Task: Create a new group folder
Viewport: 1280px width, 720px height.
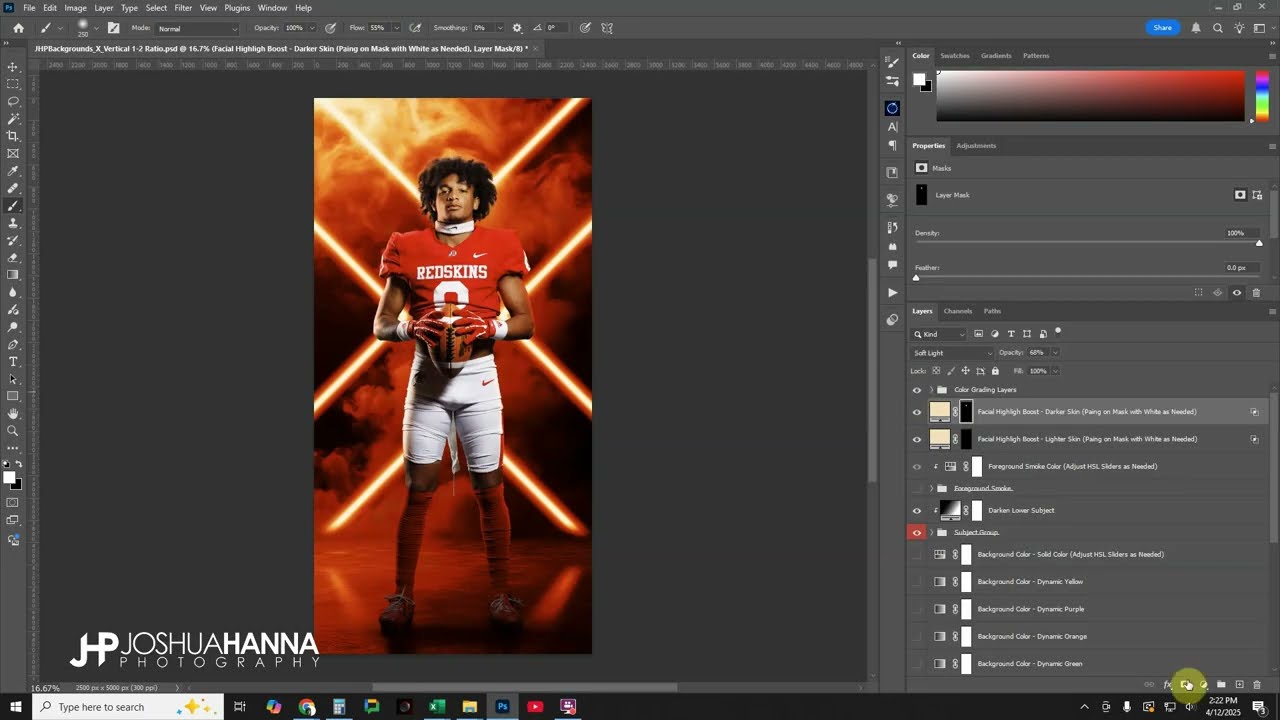Action: (x=1221, y=685)
